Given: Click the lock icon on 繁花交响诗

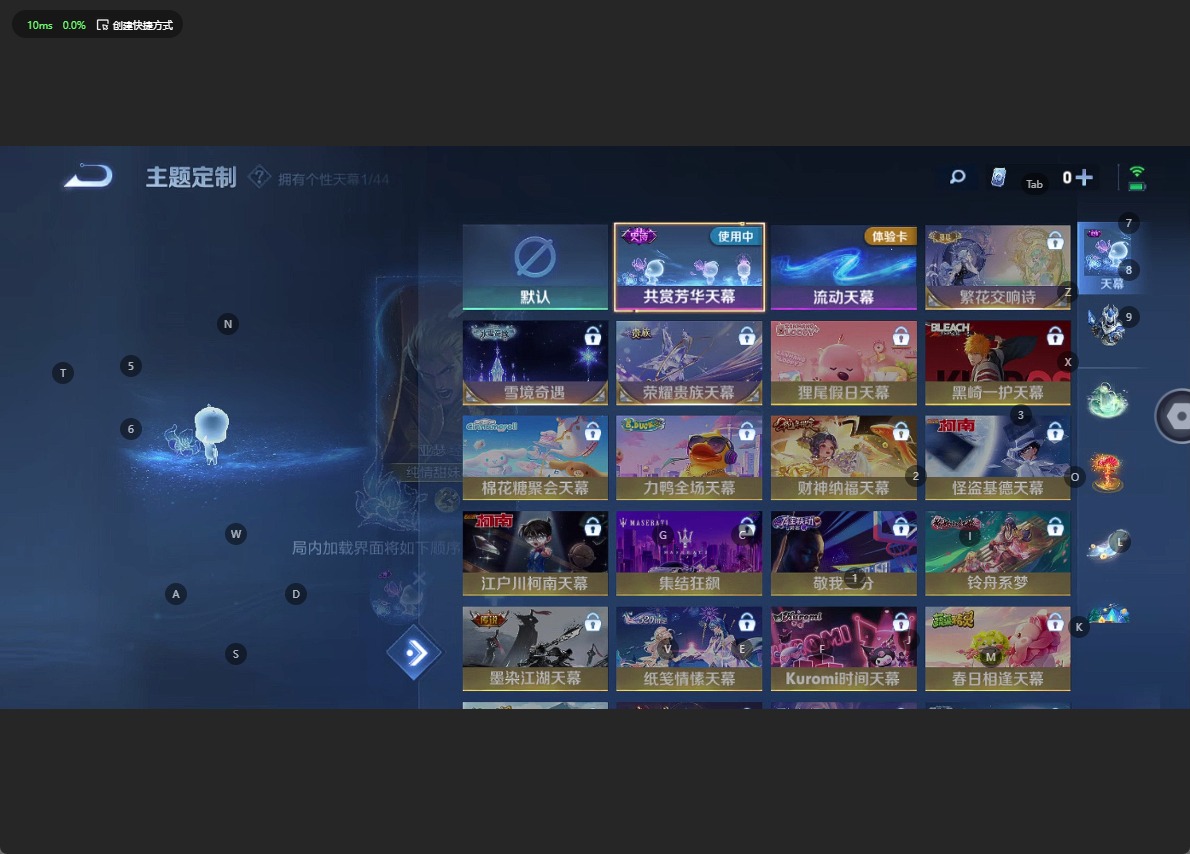Looking at the screenshot, I should pyautogui.click(x=1055, y=241).
